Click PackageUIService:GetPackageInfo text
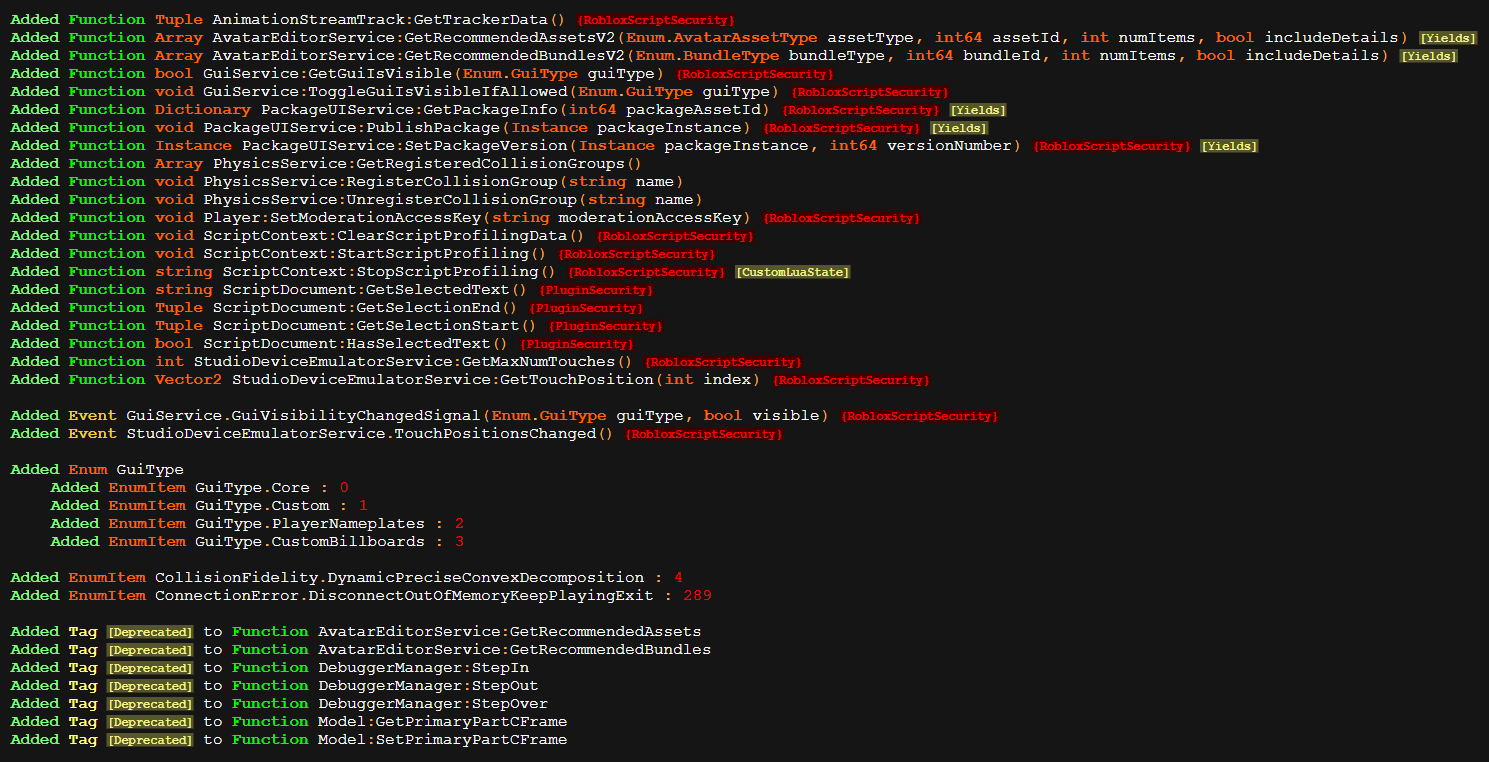Image resolution: width=1489 pixels, height=762 pixels. [x=409, y=109]
